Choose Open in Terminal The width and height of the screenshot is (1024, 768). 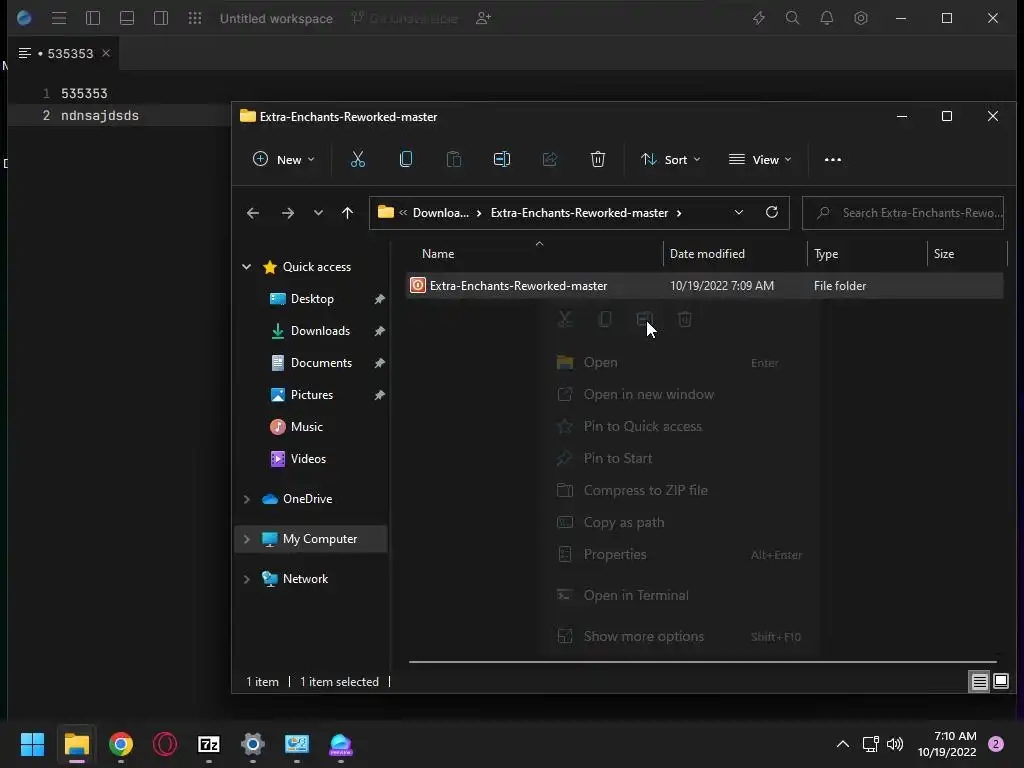click(679, 595)
